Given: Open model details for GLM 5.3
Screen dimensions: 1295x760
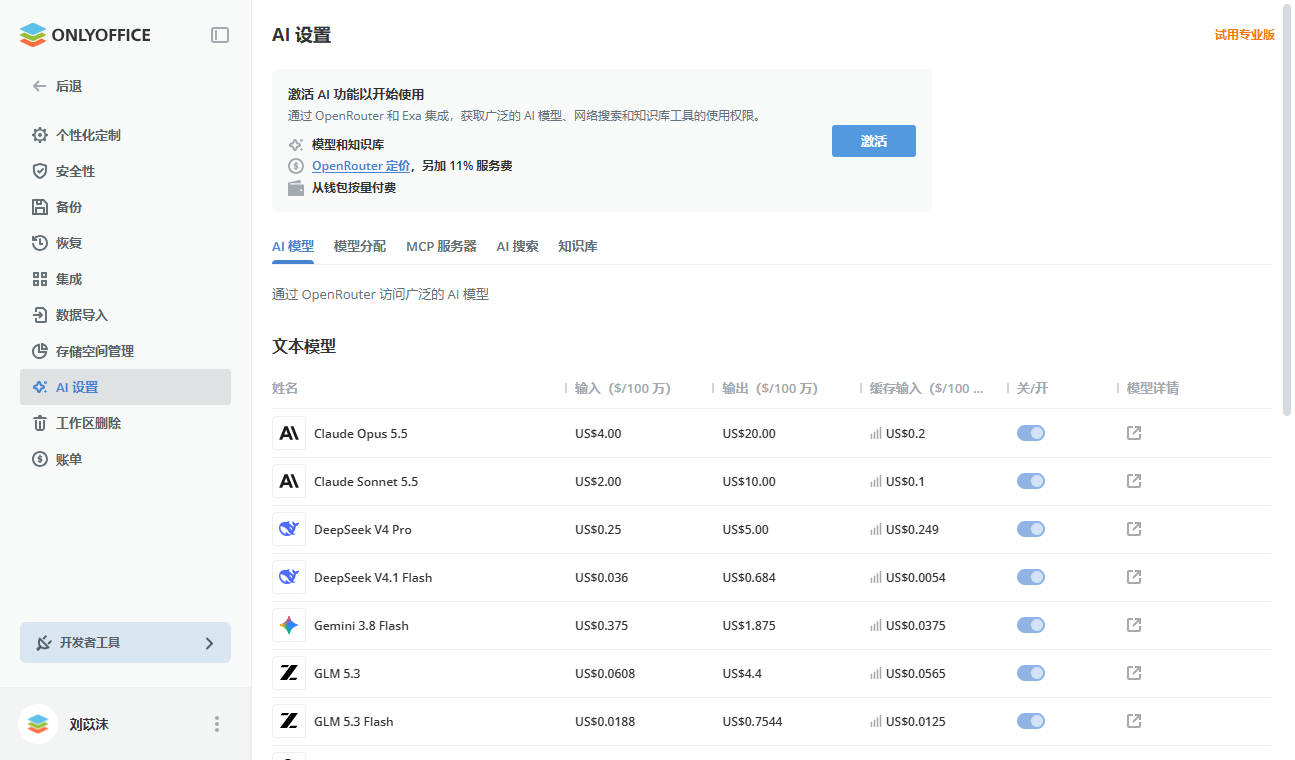Looking at the screenshot, I should pos(1134,673).
